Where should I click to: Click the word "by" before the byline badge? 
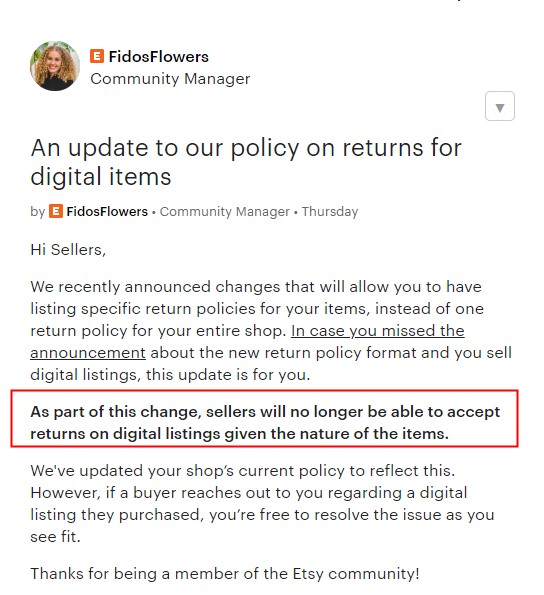[38, 212]
